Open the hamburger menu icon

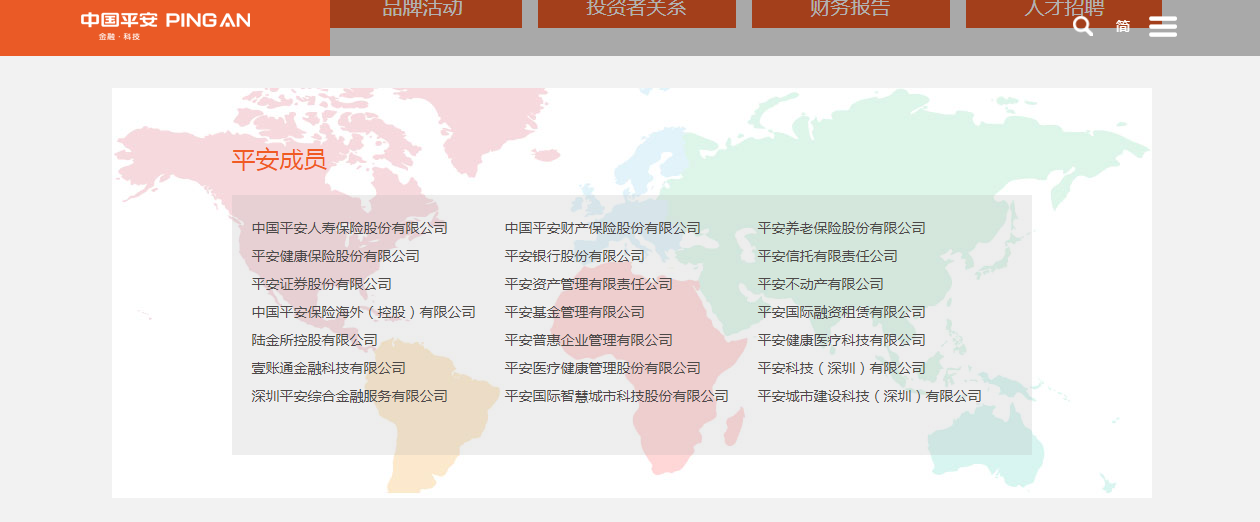click(x=1163, y=26)
